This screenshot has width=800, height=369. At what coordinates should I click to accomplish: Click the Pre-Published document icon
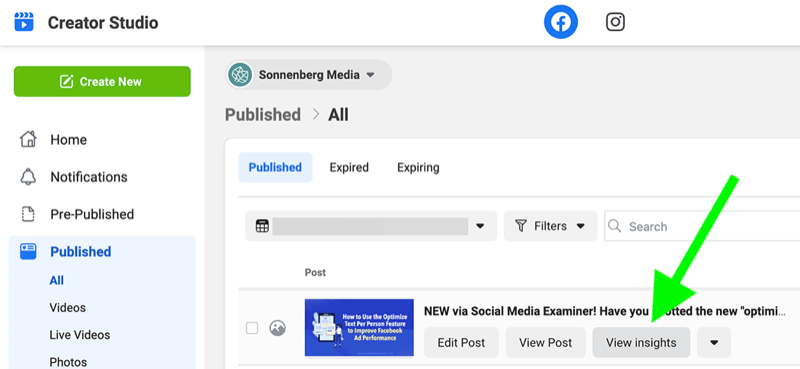pyautogui.click(x=28, y=214)
